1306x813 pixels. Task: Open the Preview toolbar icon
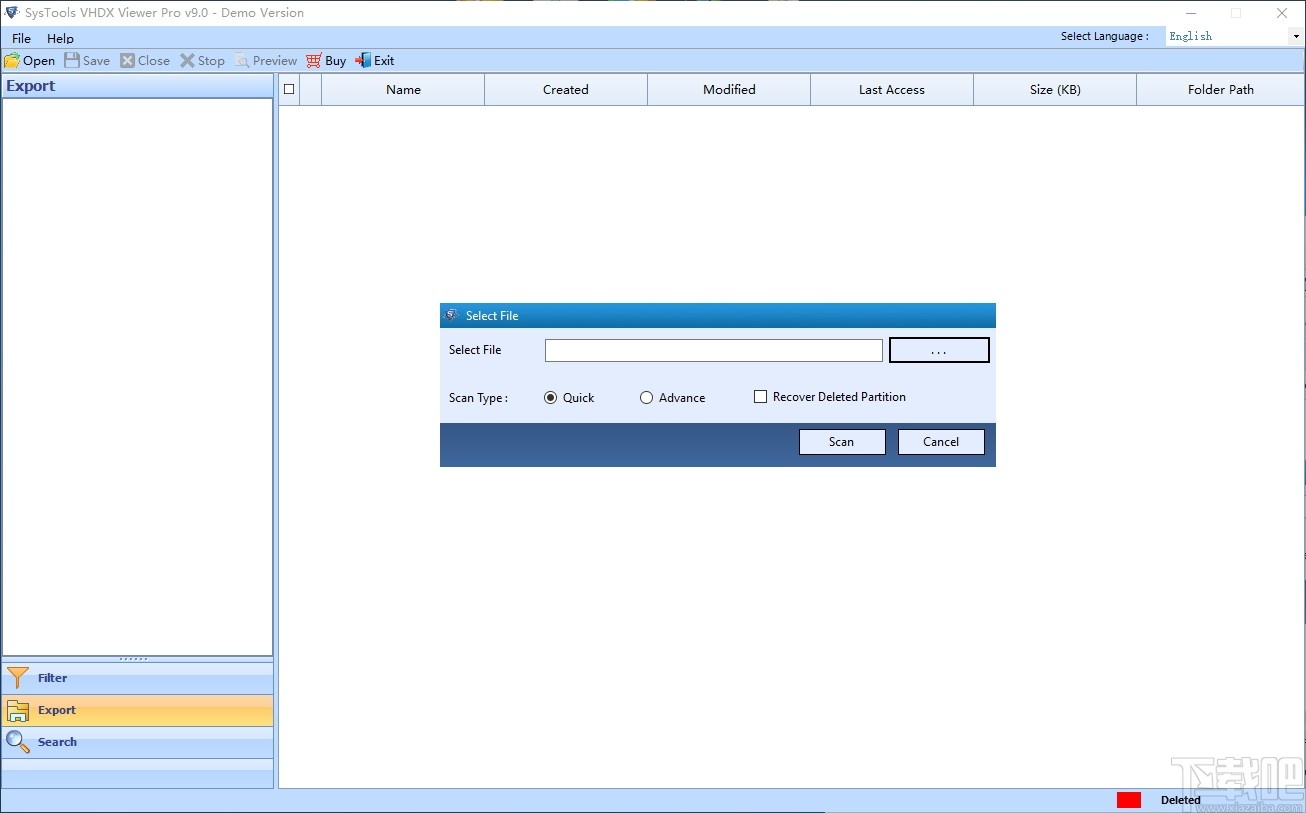pos(241,60)
